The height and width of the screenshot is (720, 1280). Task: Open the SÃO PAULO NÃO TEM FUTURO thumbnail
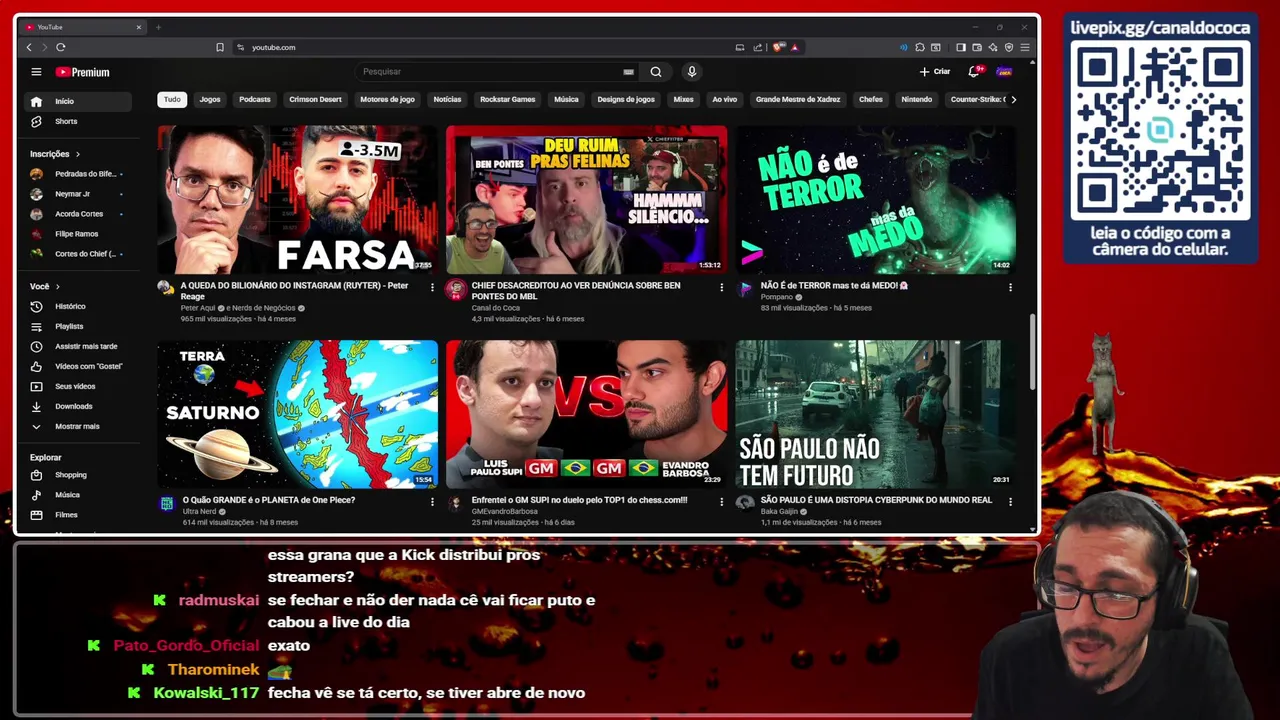pyautogui.click(x=875, y=414)
